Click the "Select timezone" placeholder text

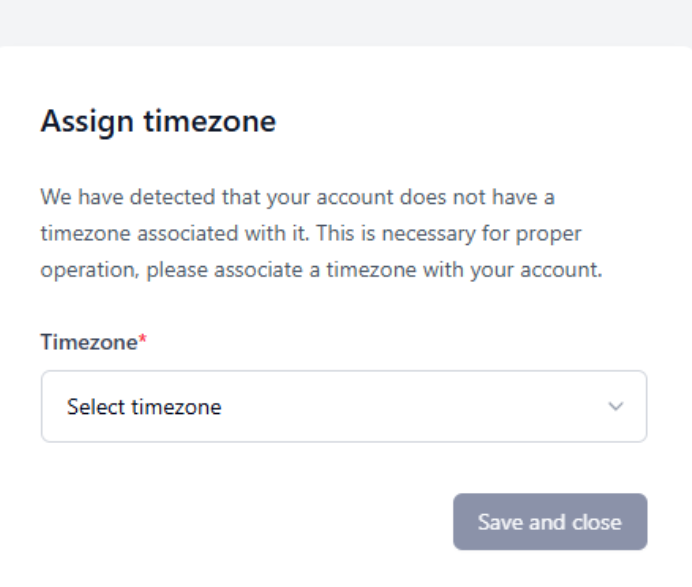coord(144,407)
